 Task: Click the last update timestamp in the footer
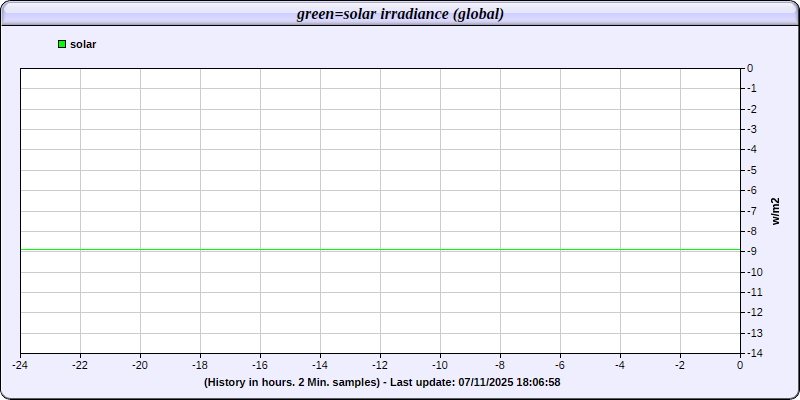tap(509, 382)
